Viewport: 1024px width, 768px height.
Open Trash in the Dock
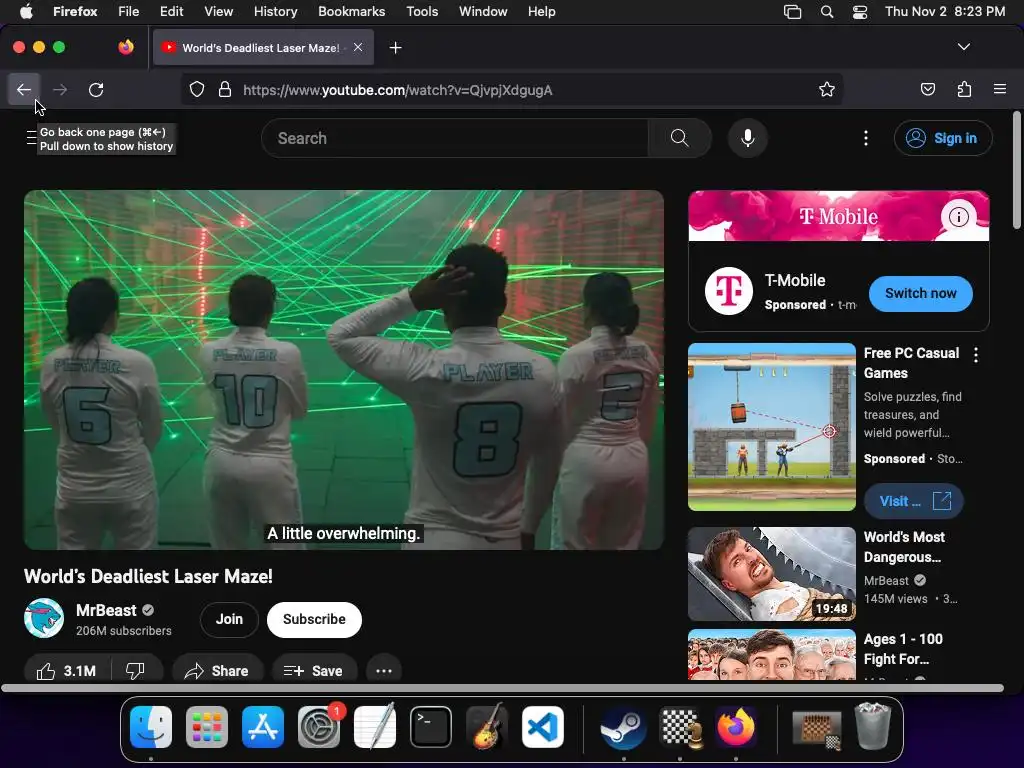pyautogui.click(x=873, y=727)
